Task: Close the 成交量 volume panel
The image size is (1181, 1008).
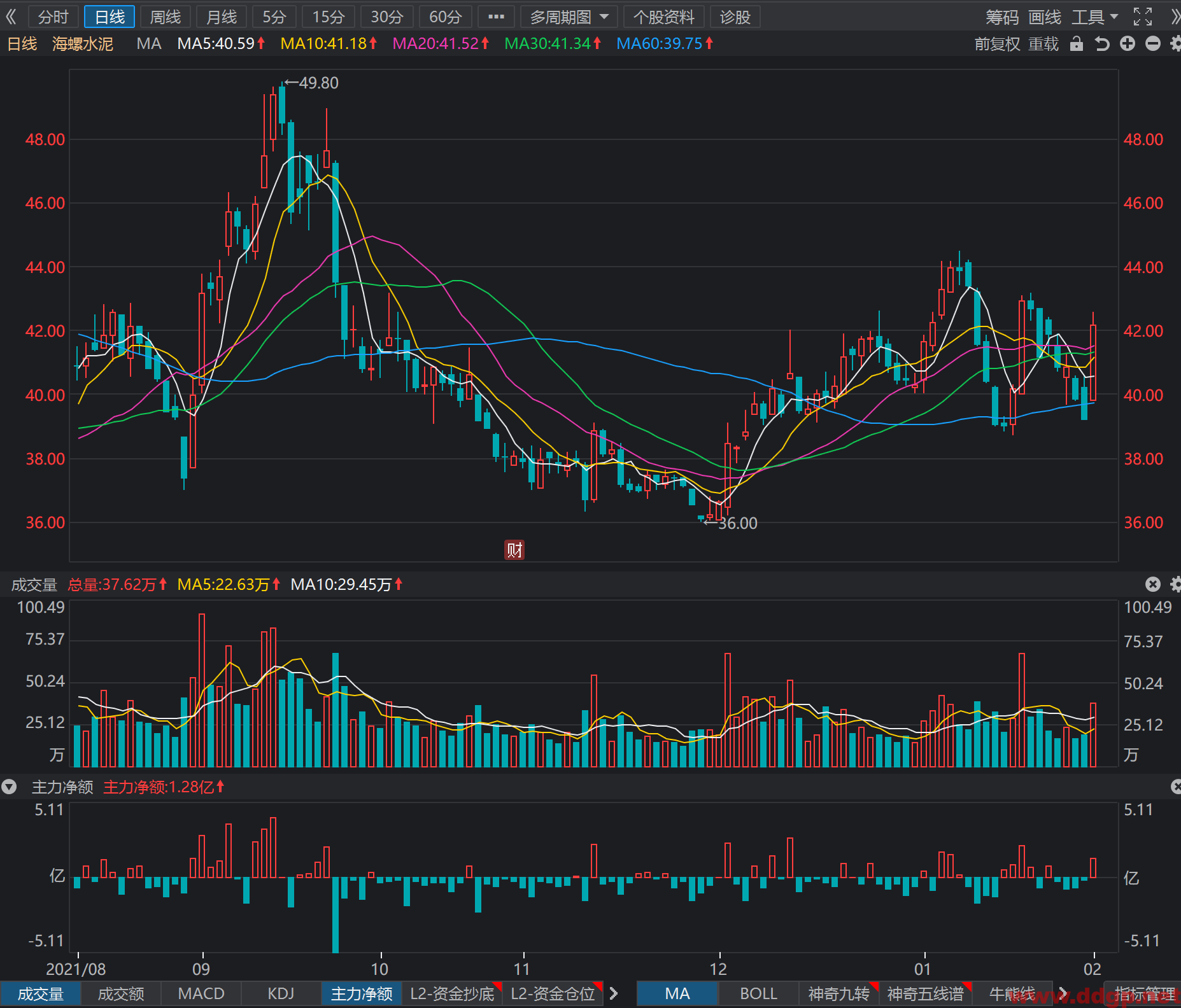Action: coord(1153,584)
